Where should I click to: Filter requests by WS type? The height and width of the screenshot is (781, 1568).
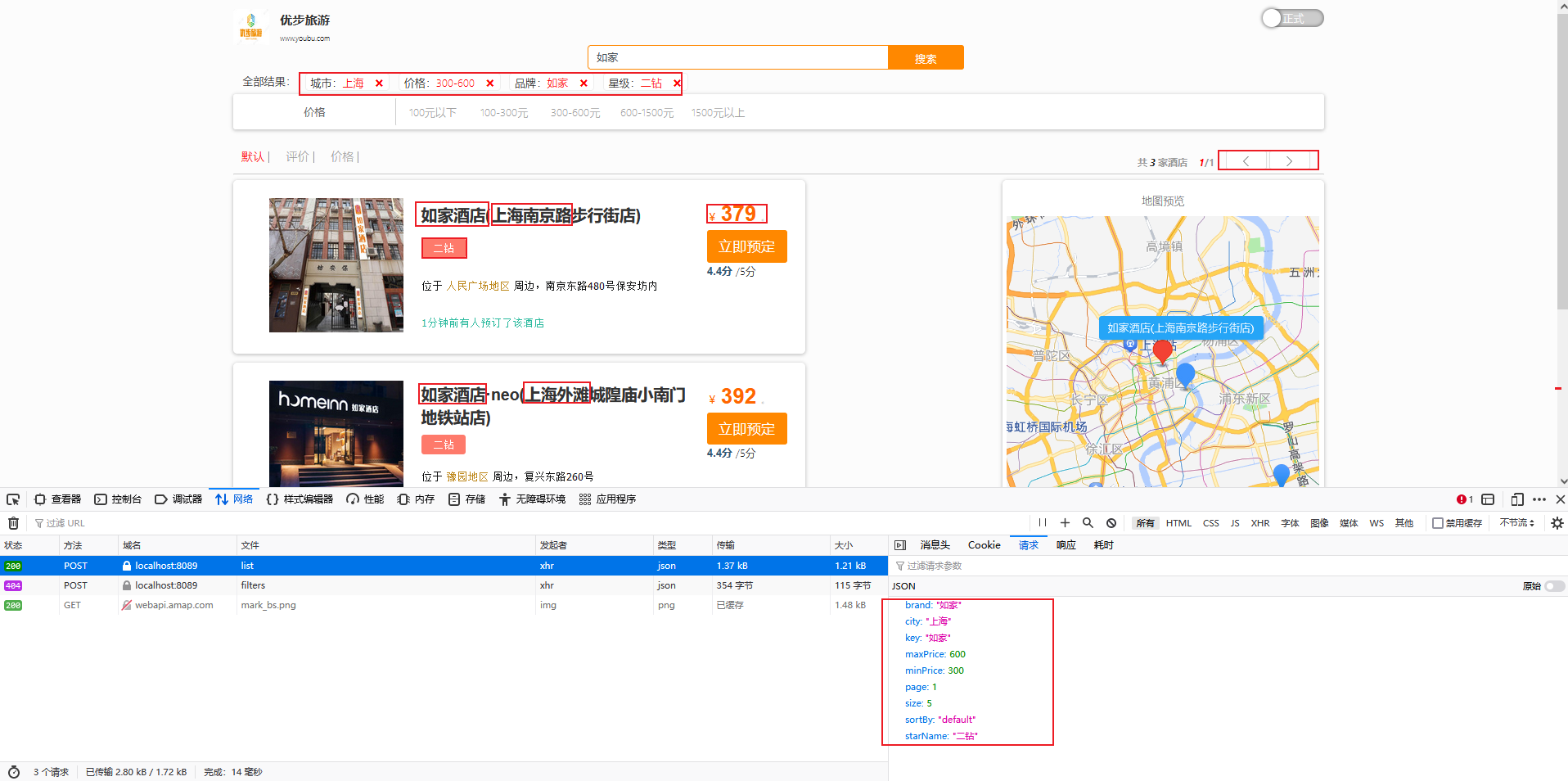click(x=1377, y=523)
